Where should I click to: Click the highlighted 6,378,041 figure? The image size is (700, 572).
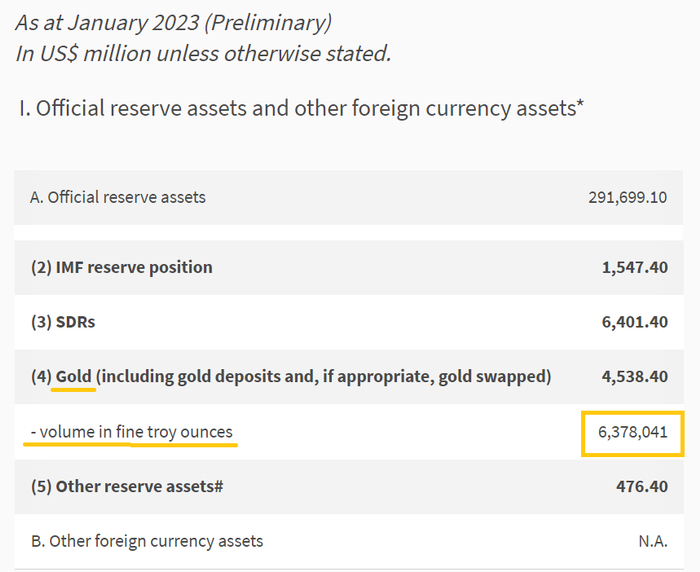click(x=632, y=433)
